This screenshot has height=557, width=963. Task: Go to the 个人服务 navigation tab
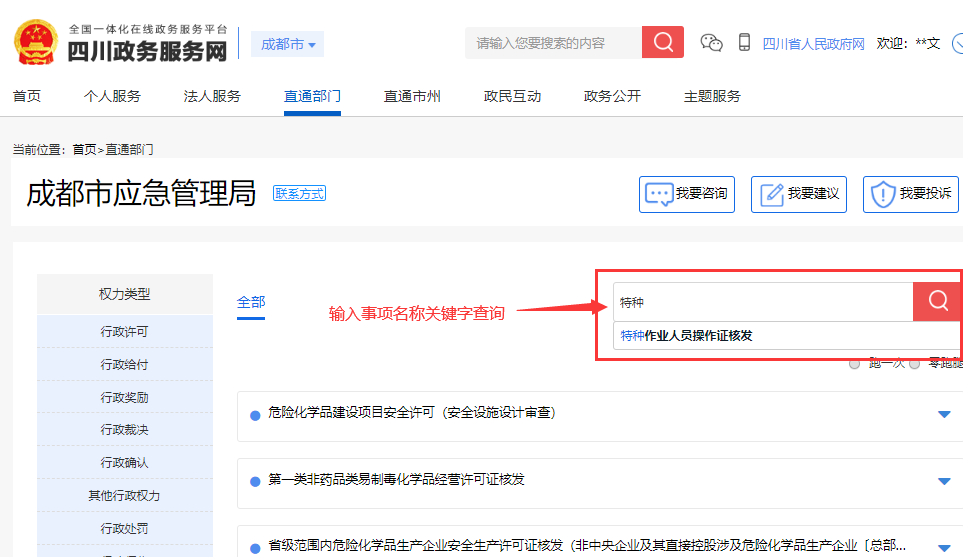point(112,96)
